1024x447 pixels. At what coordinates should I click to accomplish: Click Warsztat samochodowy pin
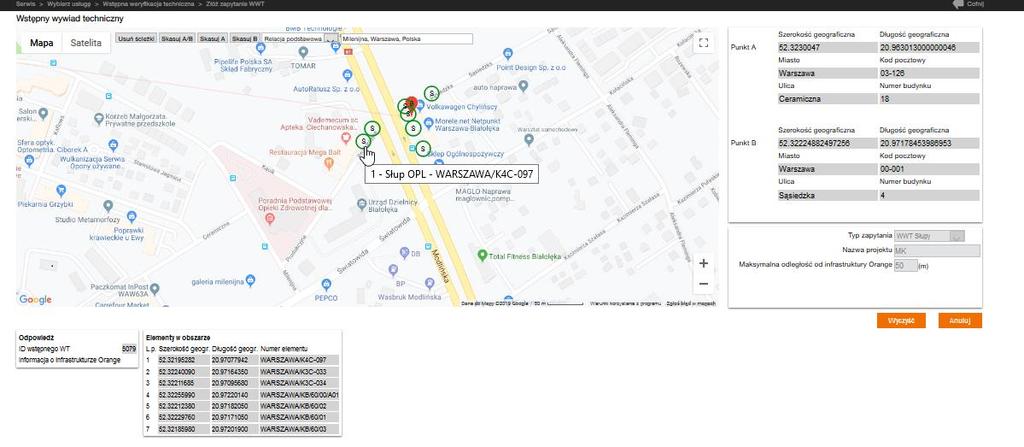pyautogui.click(x=529, y=139)
